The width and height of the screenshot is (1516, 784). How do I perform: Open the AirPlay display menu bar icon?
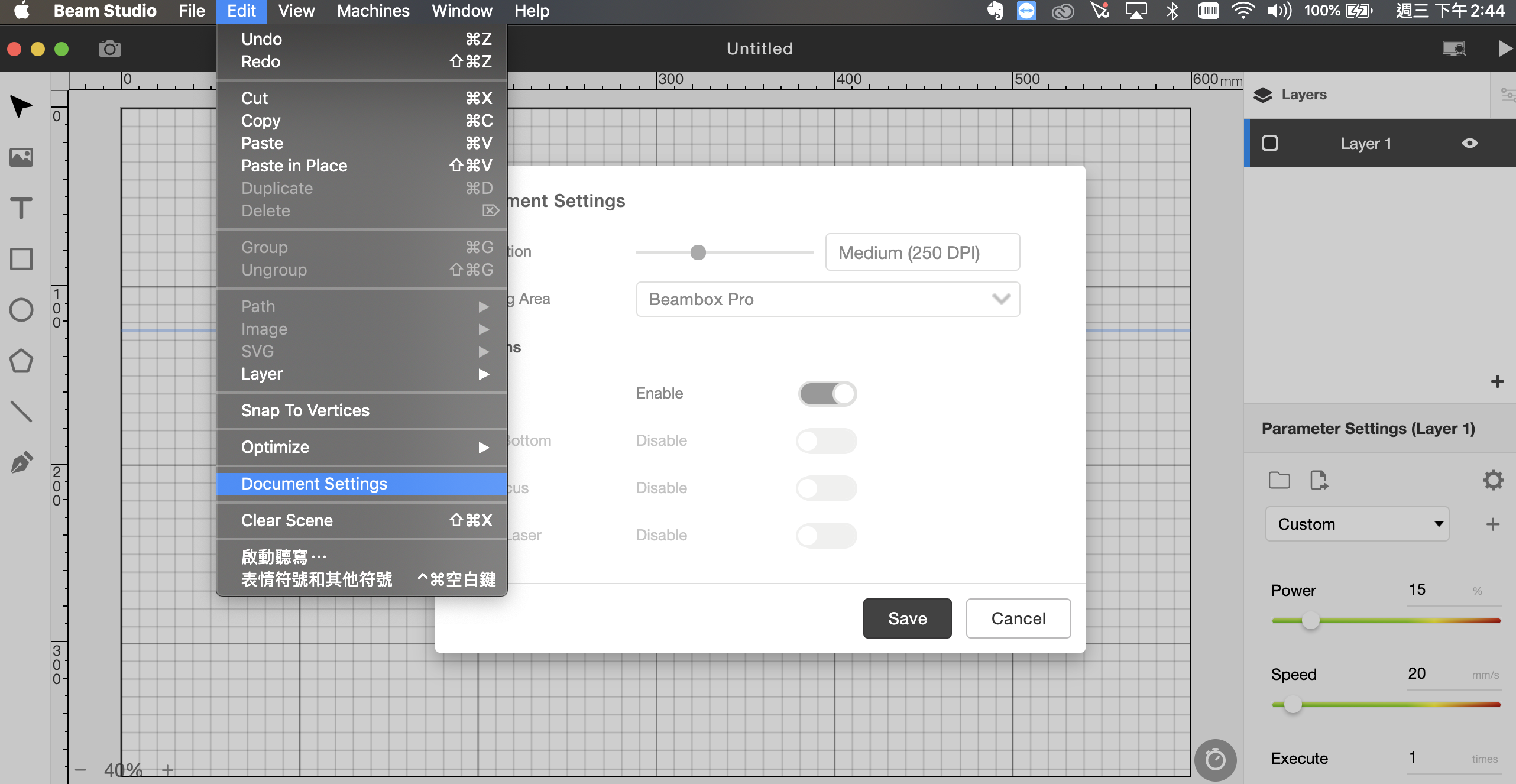pyautogui.click(x=1136, y=11)
